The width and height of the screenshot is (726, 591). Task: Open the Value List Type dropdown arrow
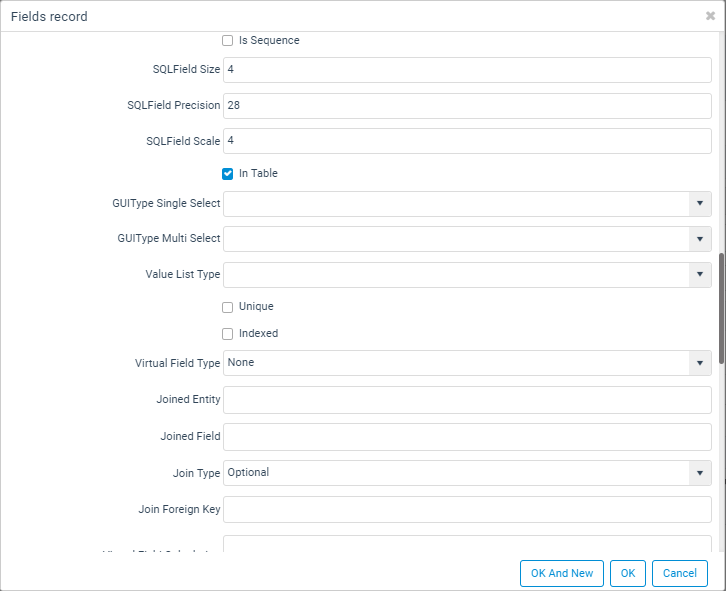tap(700, 275)
